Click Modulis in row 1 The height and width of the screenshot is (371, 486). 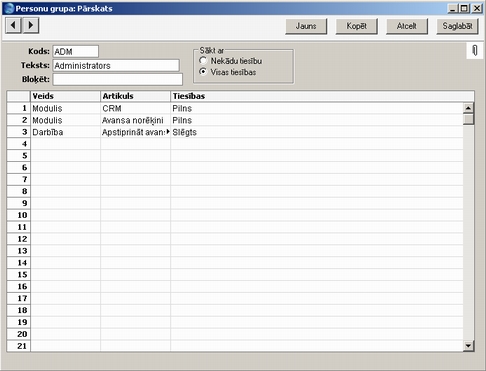[x=65, y=108]
